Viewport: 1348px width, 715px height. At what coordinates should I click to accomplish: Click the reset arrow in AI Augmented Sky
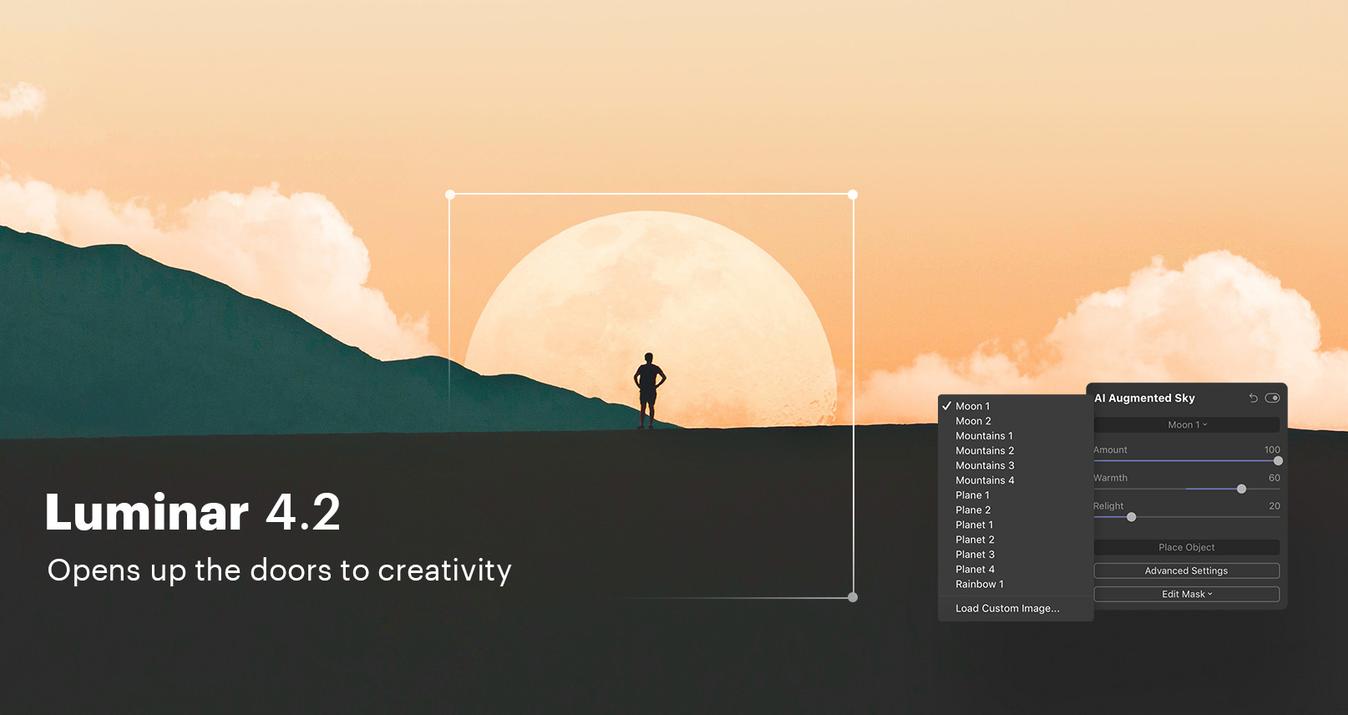1253,398
